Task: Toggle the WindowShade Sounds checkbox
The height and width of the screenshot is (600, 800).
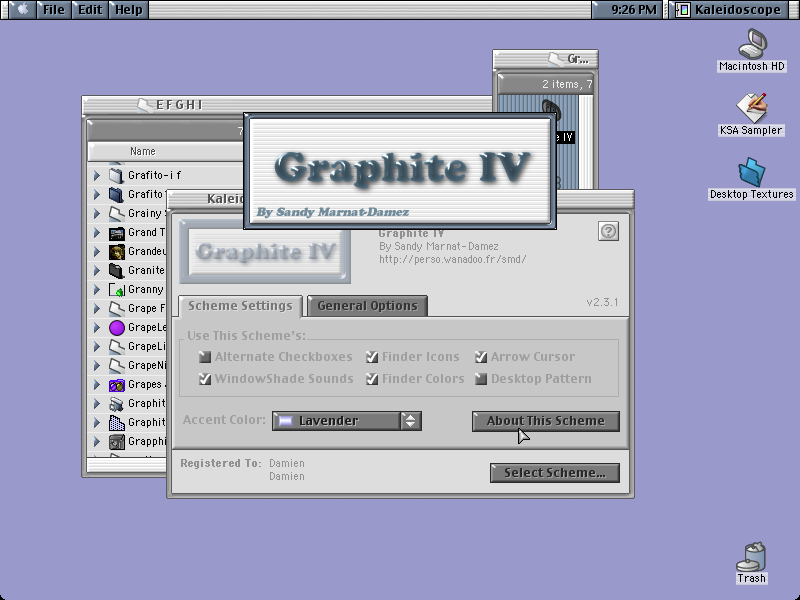Action: click(x=205, y=379)
